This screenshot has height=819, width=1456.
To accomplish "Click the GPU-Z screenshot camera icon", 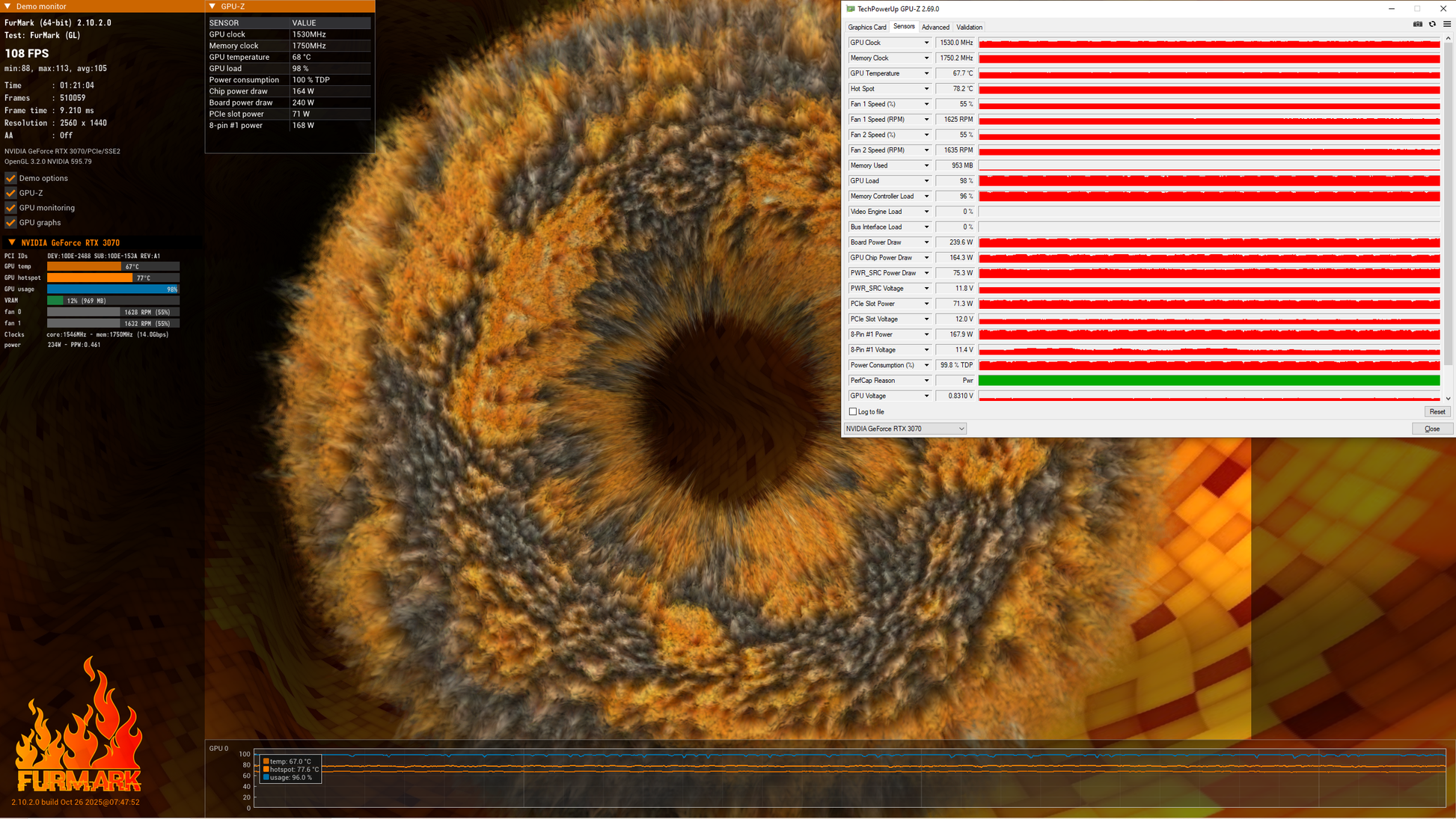I will point(1417,24).
